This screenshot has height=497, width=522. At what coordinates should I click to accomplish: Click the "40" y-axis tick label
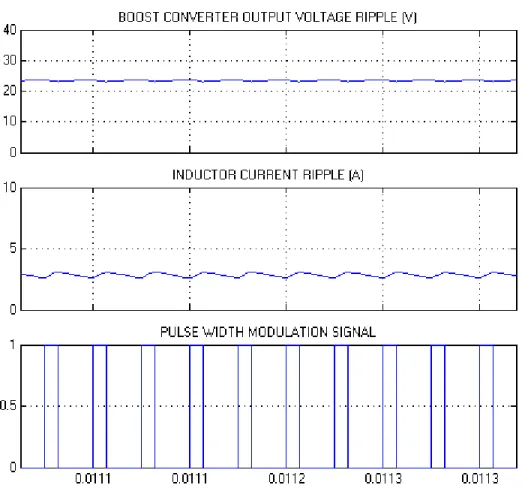(10, 30)
